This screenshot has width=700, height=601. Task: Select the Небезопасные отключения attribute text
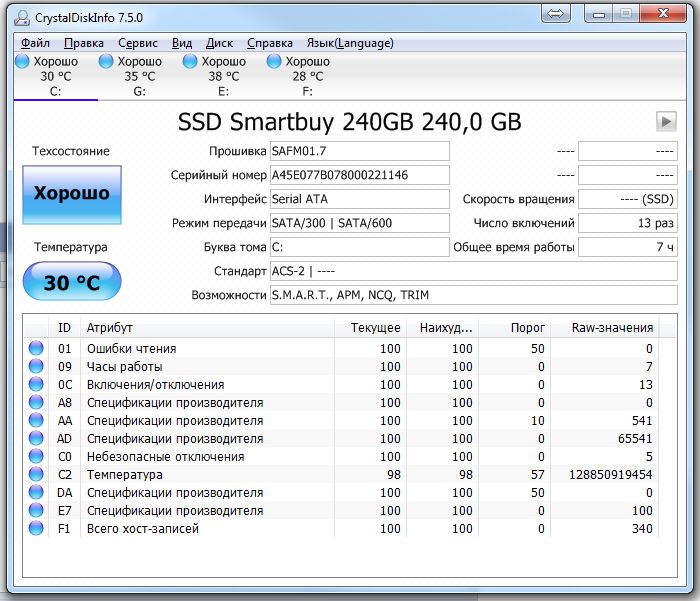166,457
